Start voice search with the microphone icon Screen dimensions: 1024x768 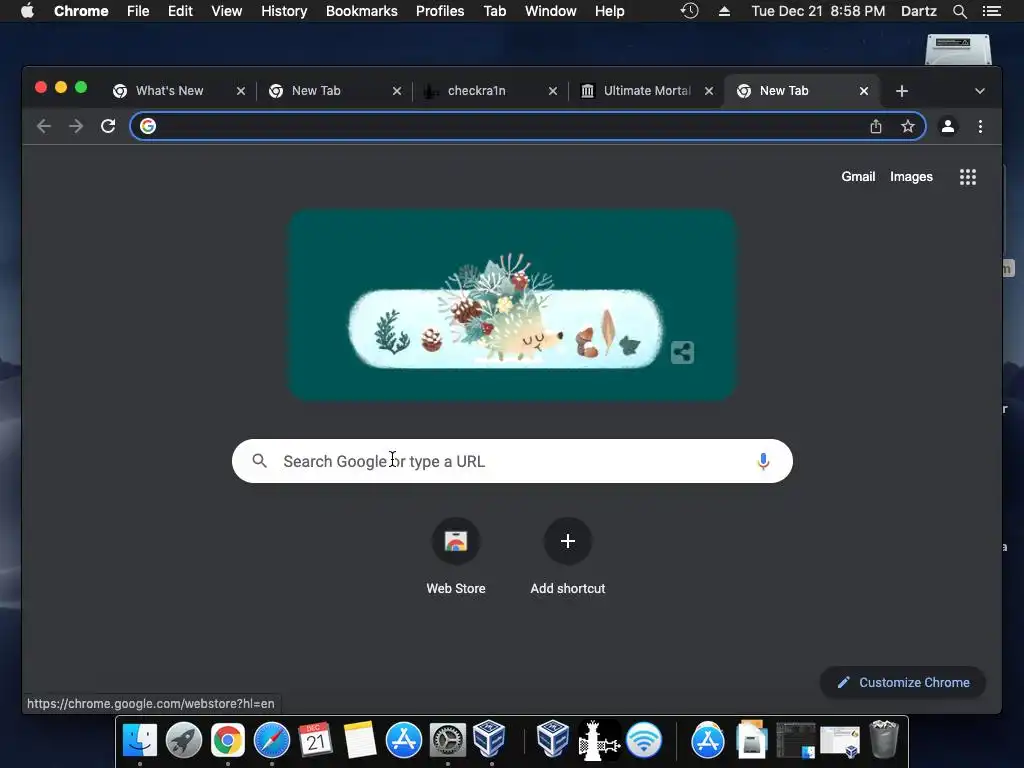pyautogui.click(x=763, y=461)
